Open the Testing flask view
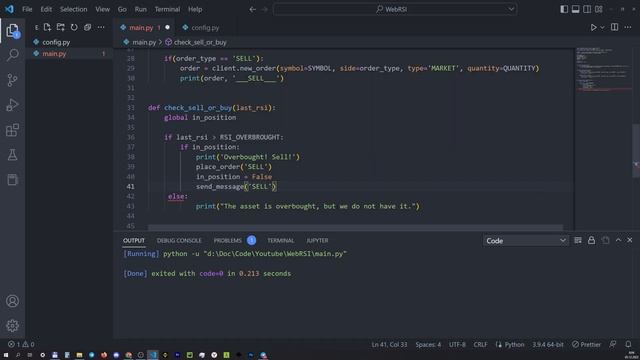The height and width of the screenshot is (360, 640). [x=13, y=155]
